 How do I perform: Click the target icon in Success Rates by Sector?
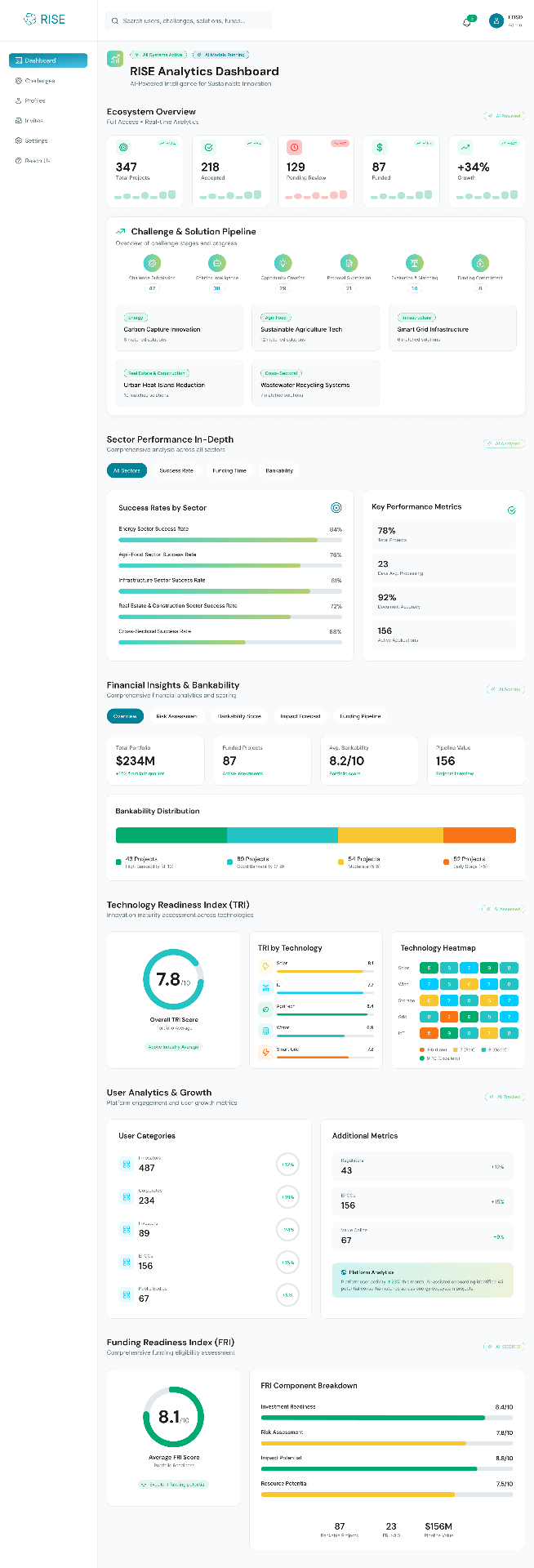pos(336,508)
